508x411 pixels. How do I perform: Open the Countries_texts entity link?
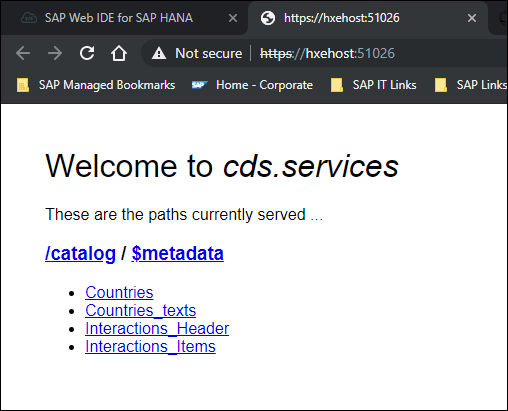pos(140,310)
